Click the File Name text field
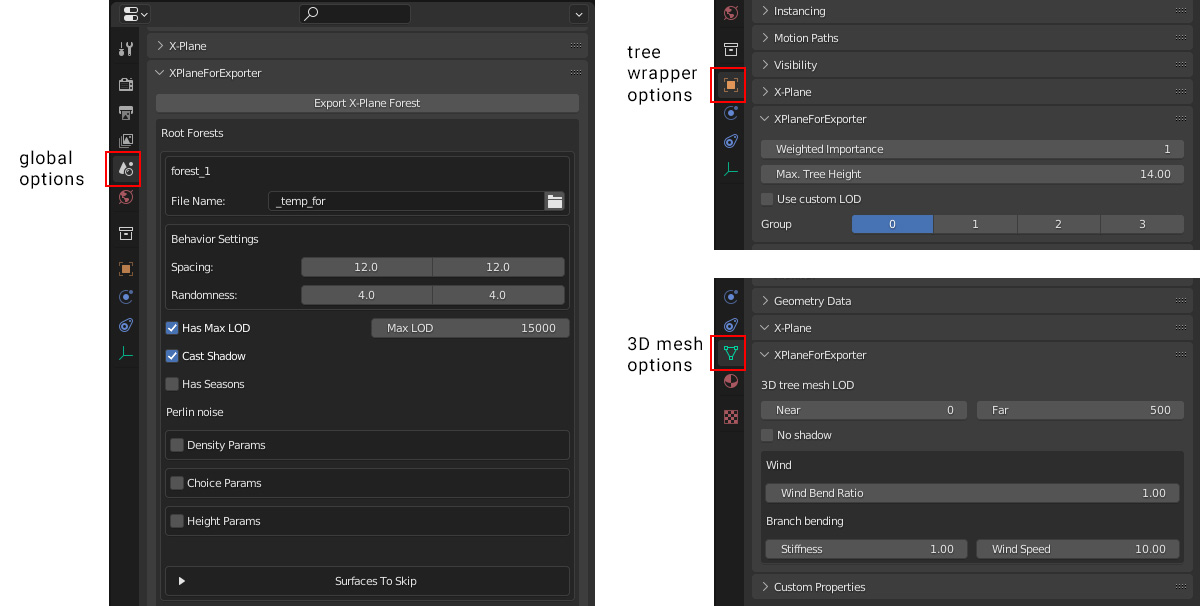 click(x=407, y=201)
